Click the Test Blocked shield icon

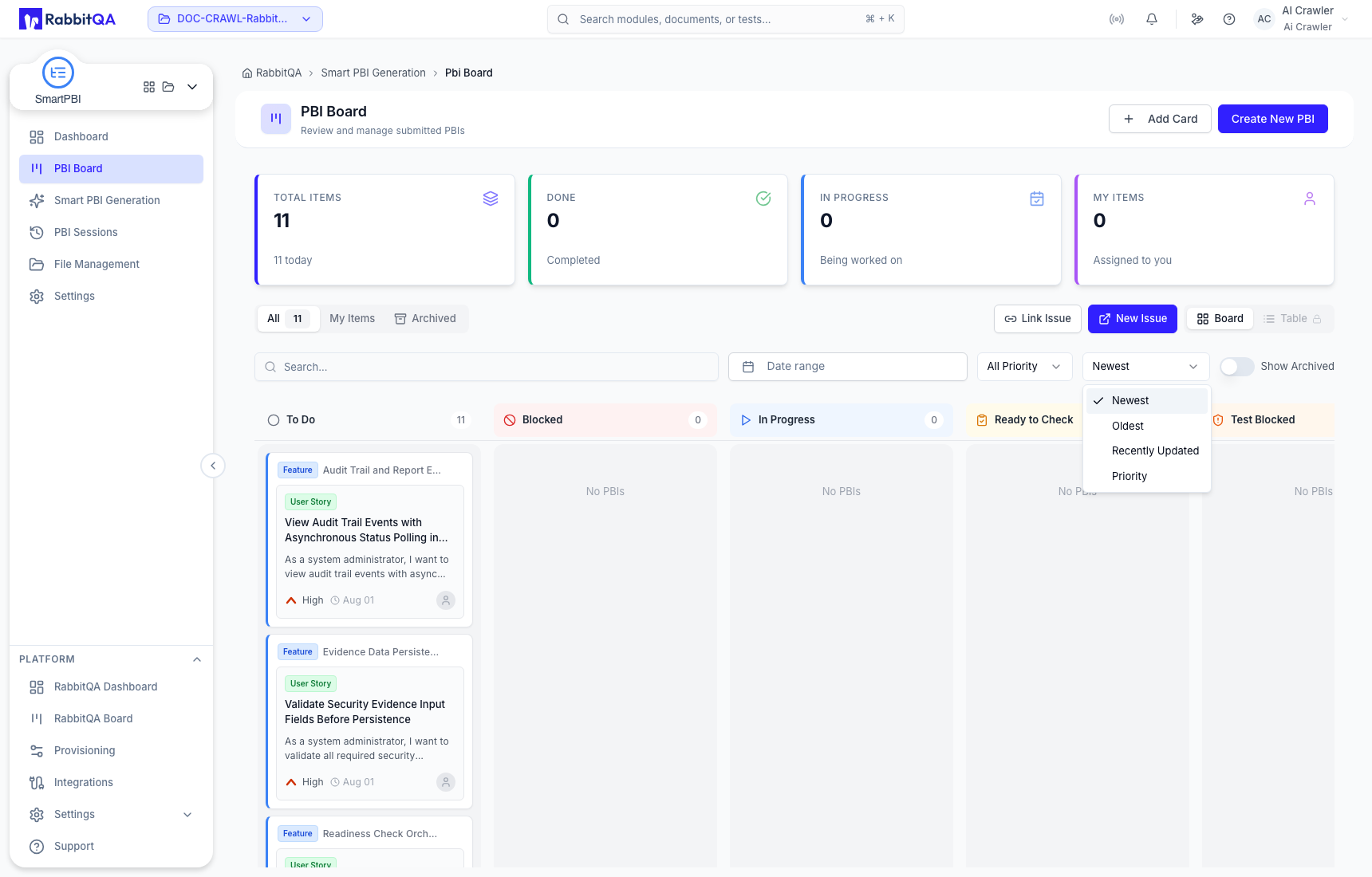tap(1218, 420)
